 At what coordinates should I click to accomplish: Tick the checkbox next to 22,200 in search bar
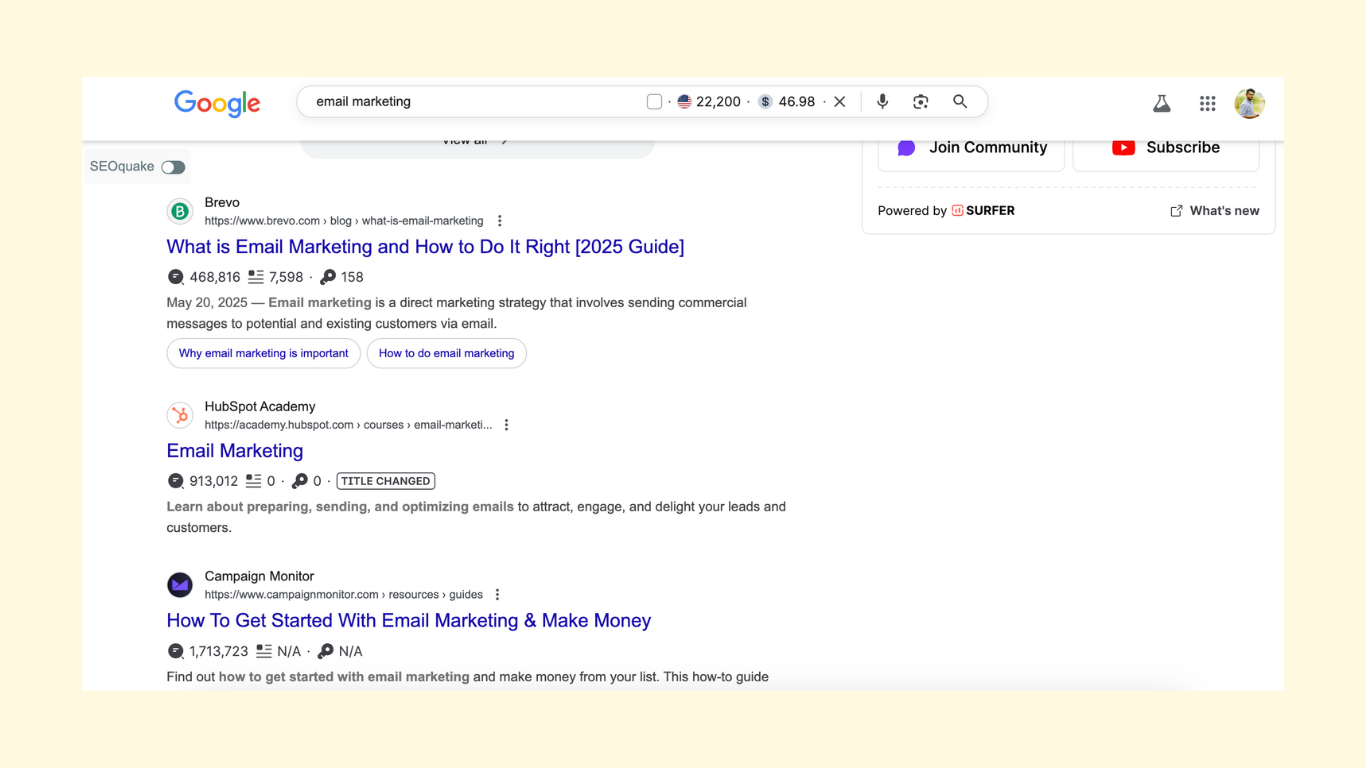(654, 102)
